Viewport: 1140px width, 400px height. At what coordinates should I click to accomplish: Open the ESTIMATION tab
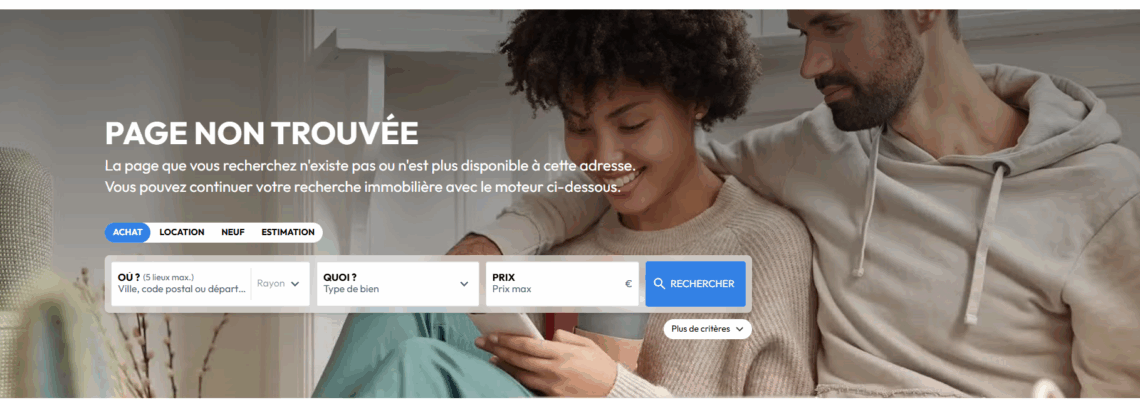(288, 232)
